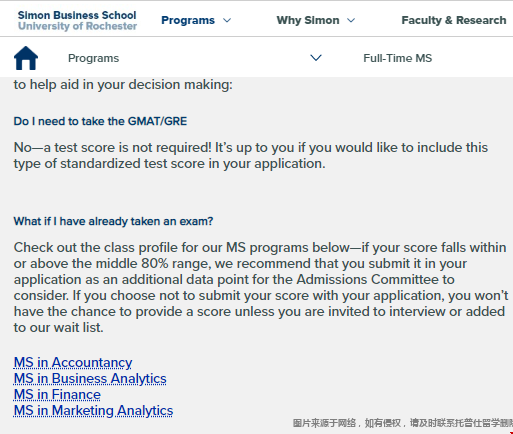The width and height of the screenshot is (513, 434).
Task: Click the already taken an exam heading
Action: coord(113,221)
